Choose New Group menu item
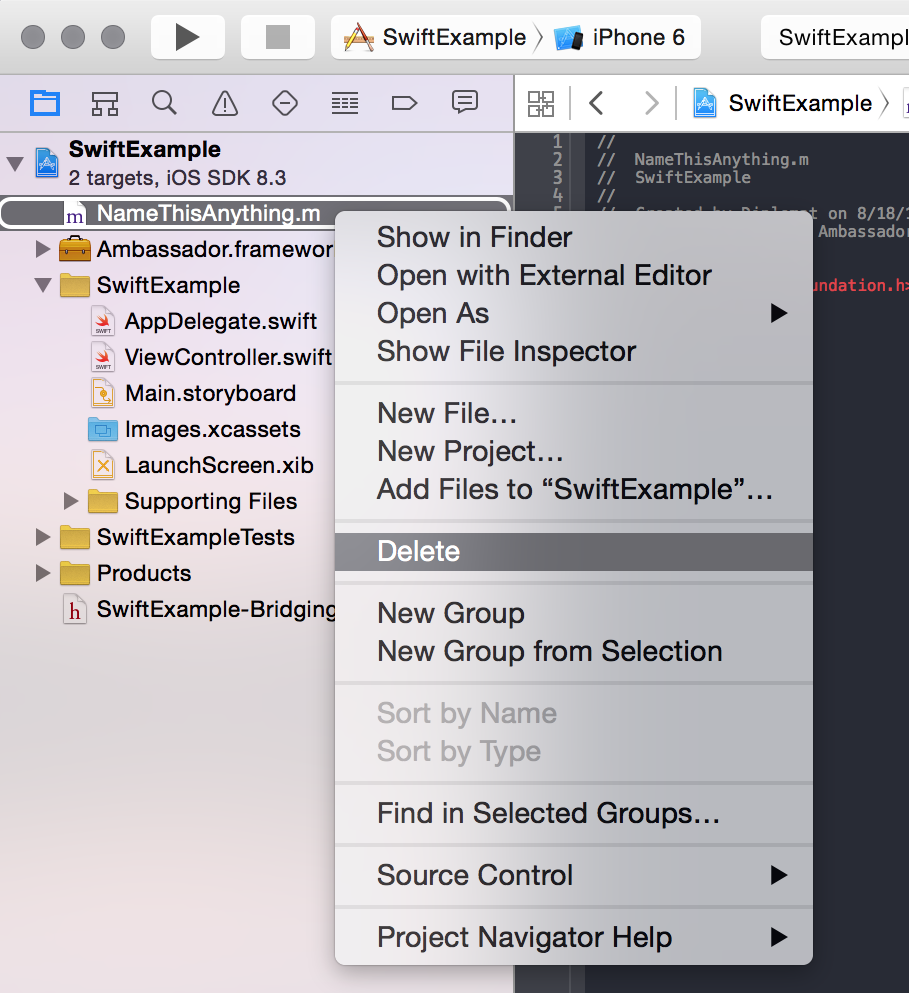Screen dimensions: 909x993 point(574,614)
